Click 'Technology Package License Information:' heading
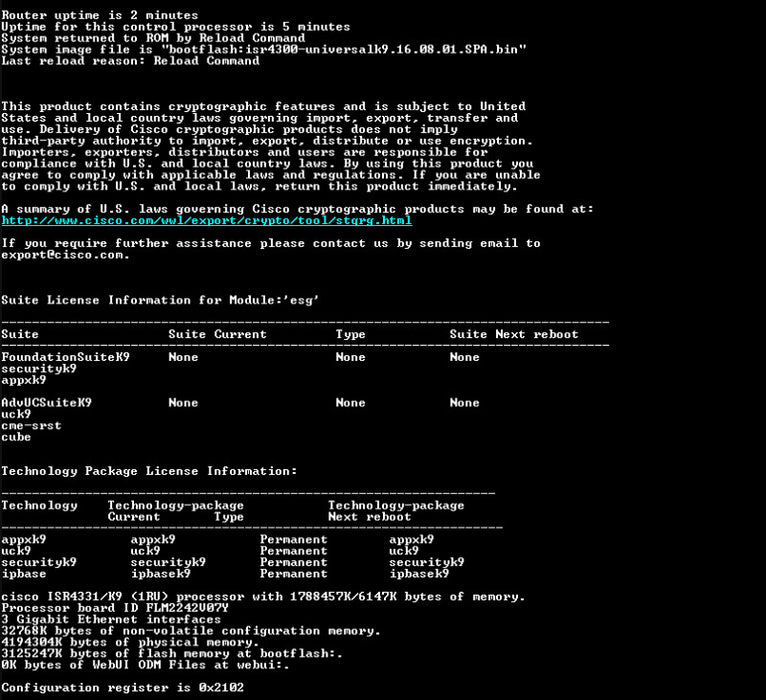This screenshot has width=766, height=700. click(x=149, y=471)
